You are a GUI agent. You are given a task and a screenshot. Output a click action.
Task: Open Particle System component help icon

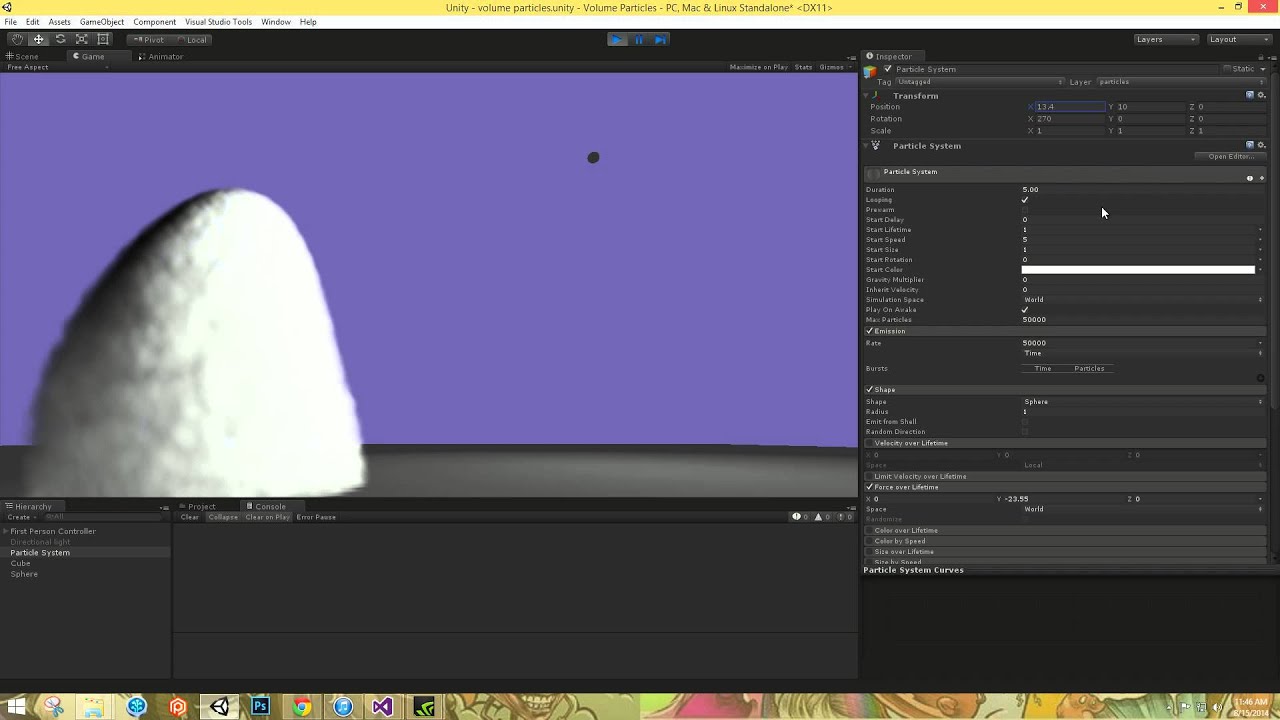[x=1250, y=145]
